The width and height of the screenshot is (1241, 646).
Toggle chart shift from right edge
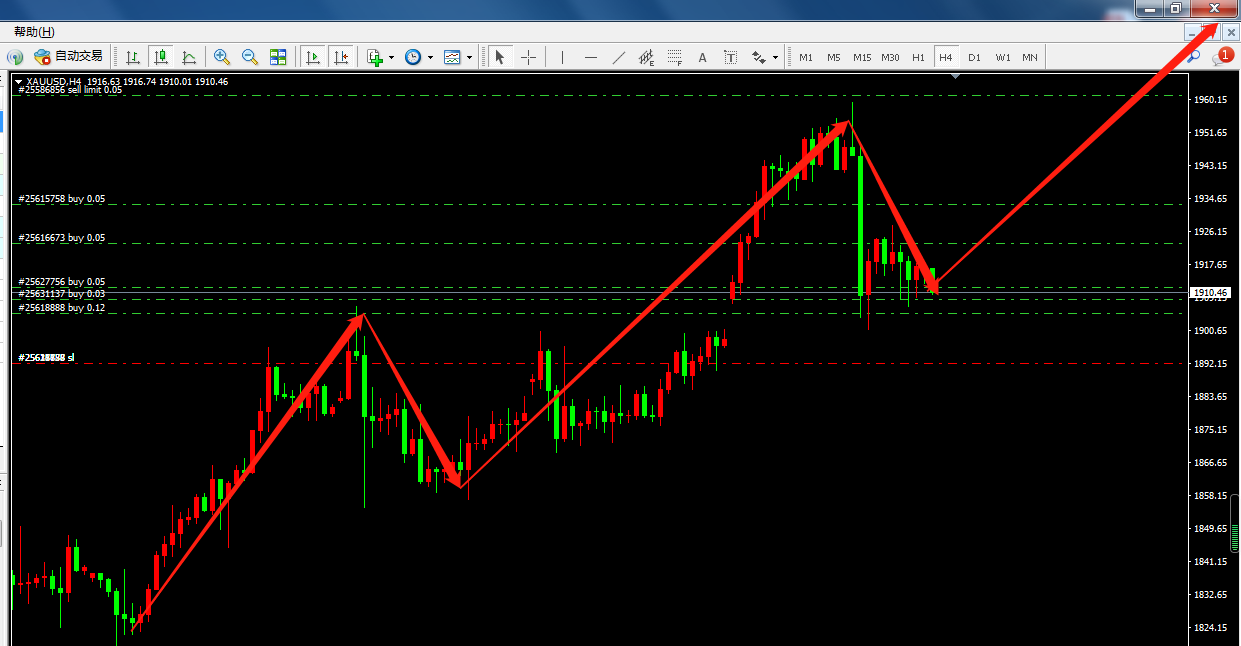(x=341, y=57)
